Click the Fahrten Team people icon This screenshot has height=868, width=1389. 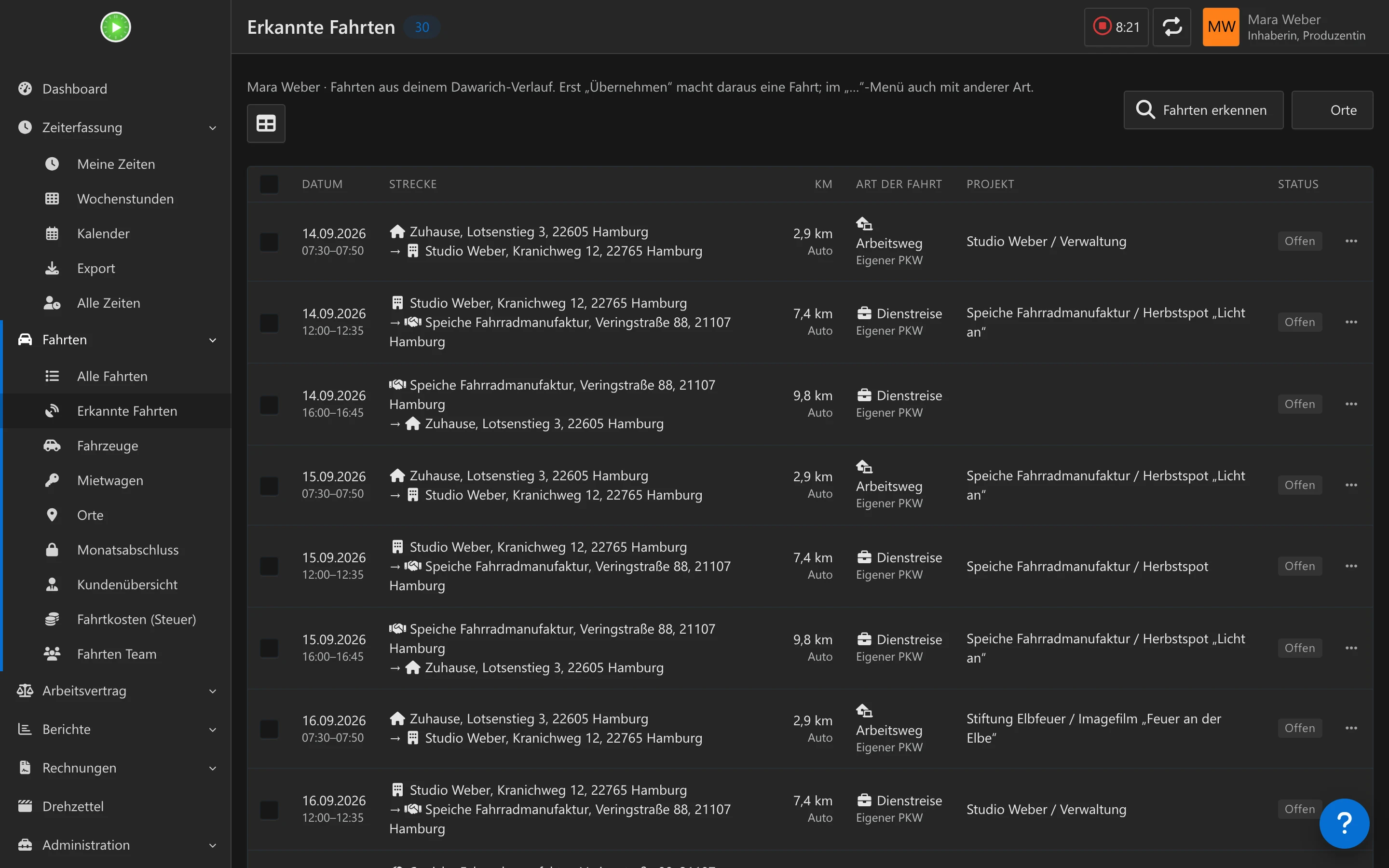pyautogui.click(x=52, y=654)
